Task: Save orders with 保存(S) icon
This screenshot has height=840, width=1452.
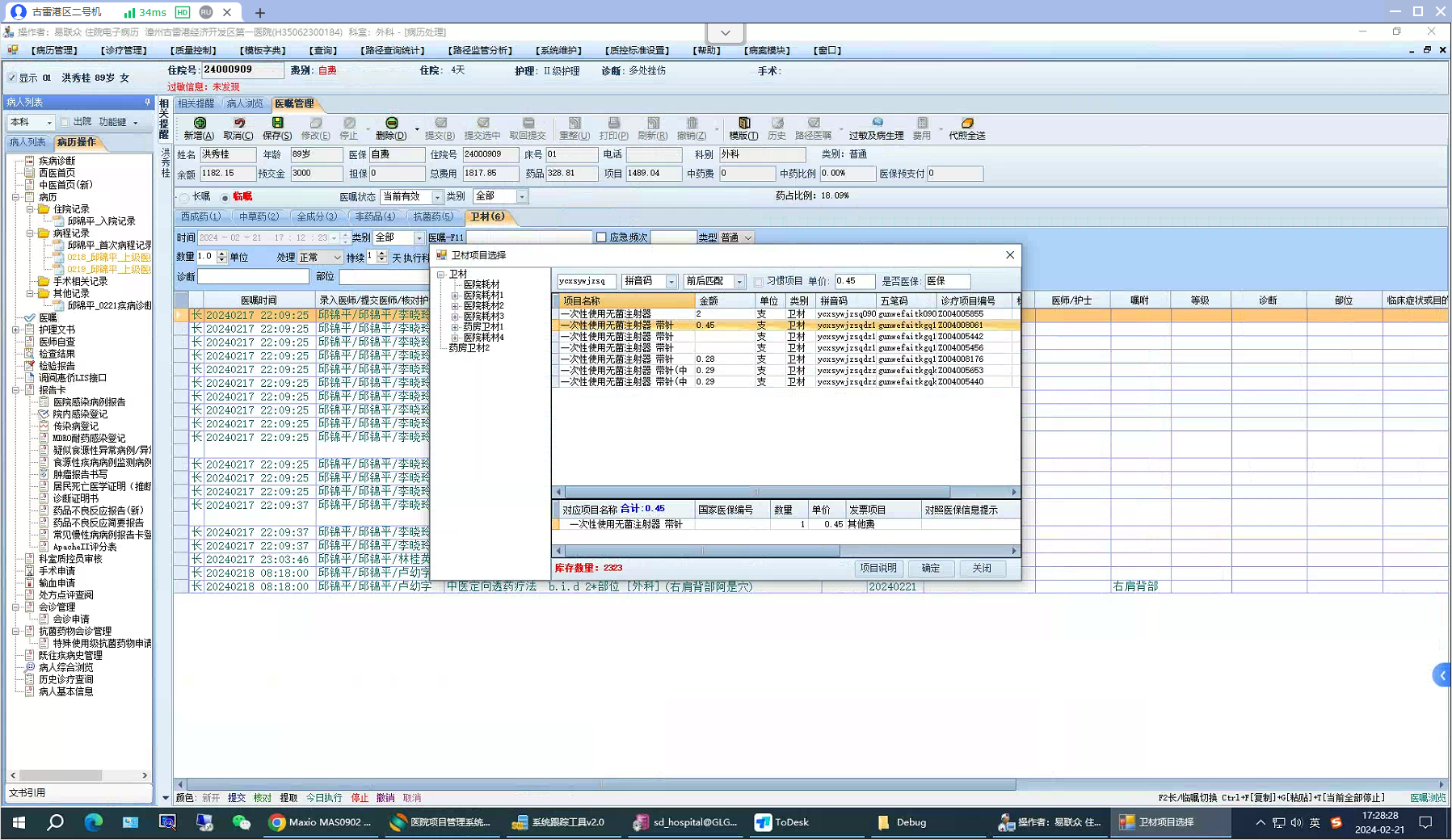Action: (277, 128)
